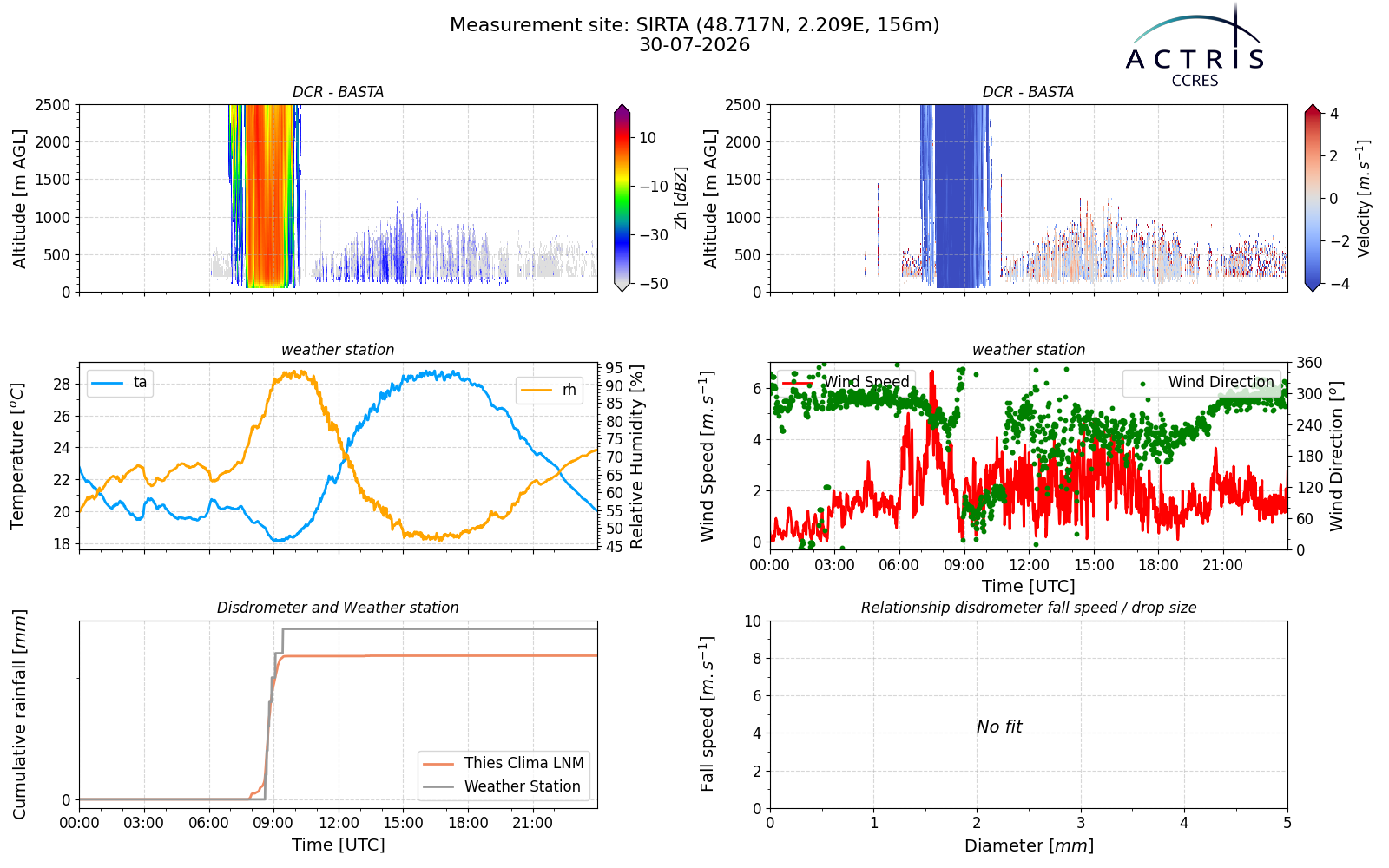Click the orange line swatch beside rh
Image resolution: width=1389 pixels, height=868 pixels.
click(537, 391)
